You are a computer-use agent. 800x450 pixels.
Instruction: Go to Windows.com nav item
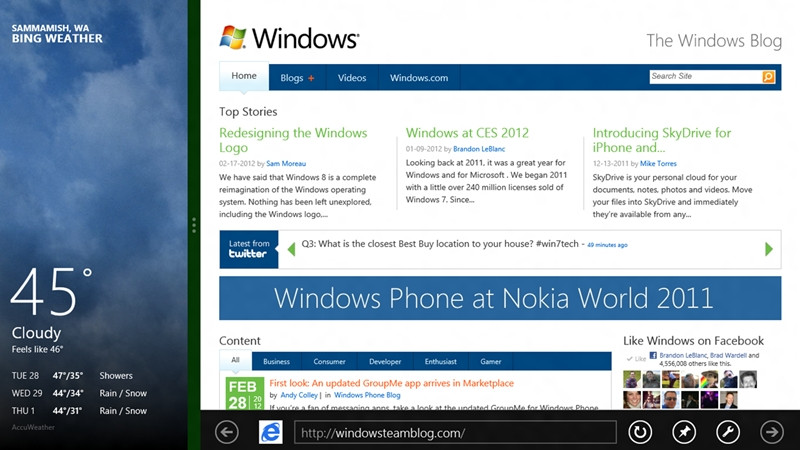[418, 78]
